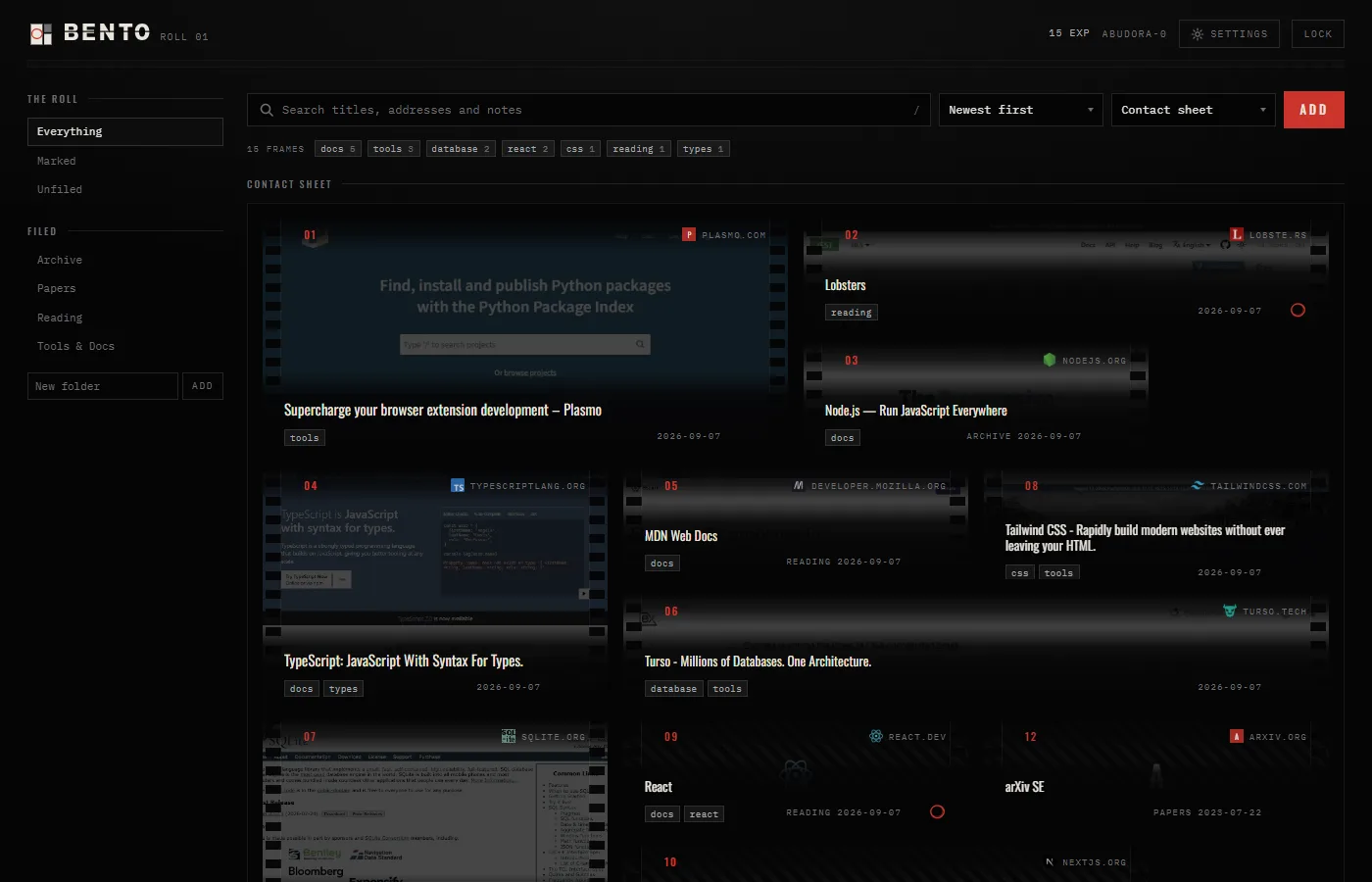Open the Turso bookmark title

point(759,661)
